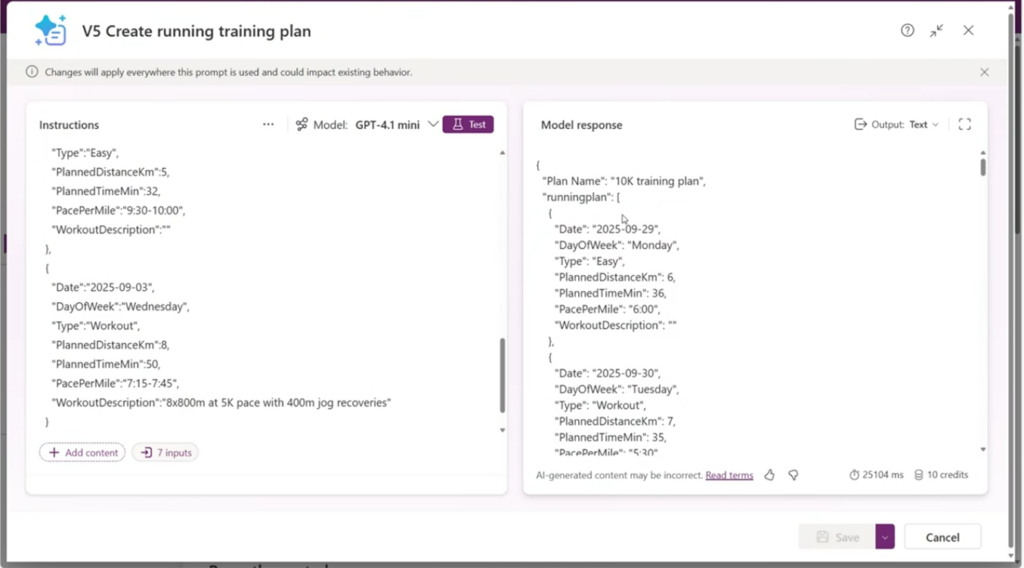Open the GPT-4.1 mini model dropdown

point(432,125)
